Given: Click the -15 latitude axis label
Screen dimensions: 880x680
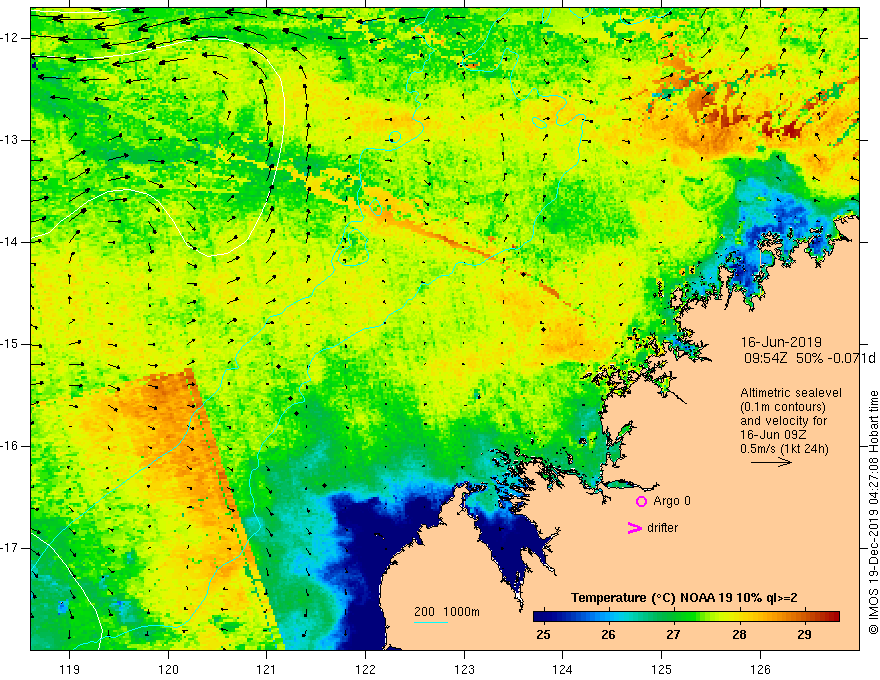Looking at the screenshot, I should (11, 344).
